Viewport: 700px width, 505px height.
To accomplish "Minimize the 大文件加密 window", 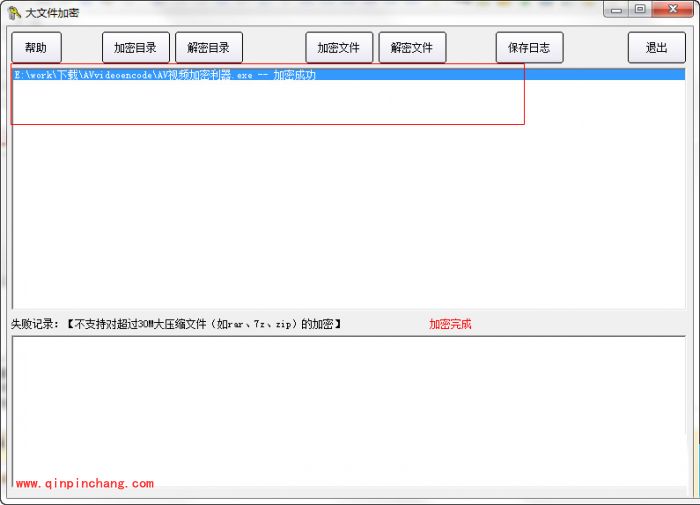I will point(617,9).
